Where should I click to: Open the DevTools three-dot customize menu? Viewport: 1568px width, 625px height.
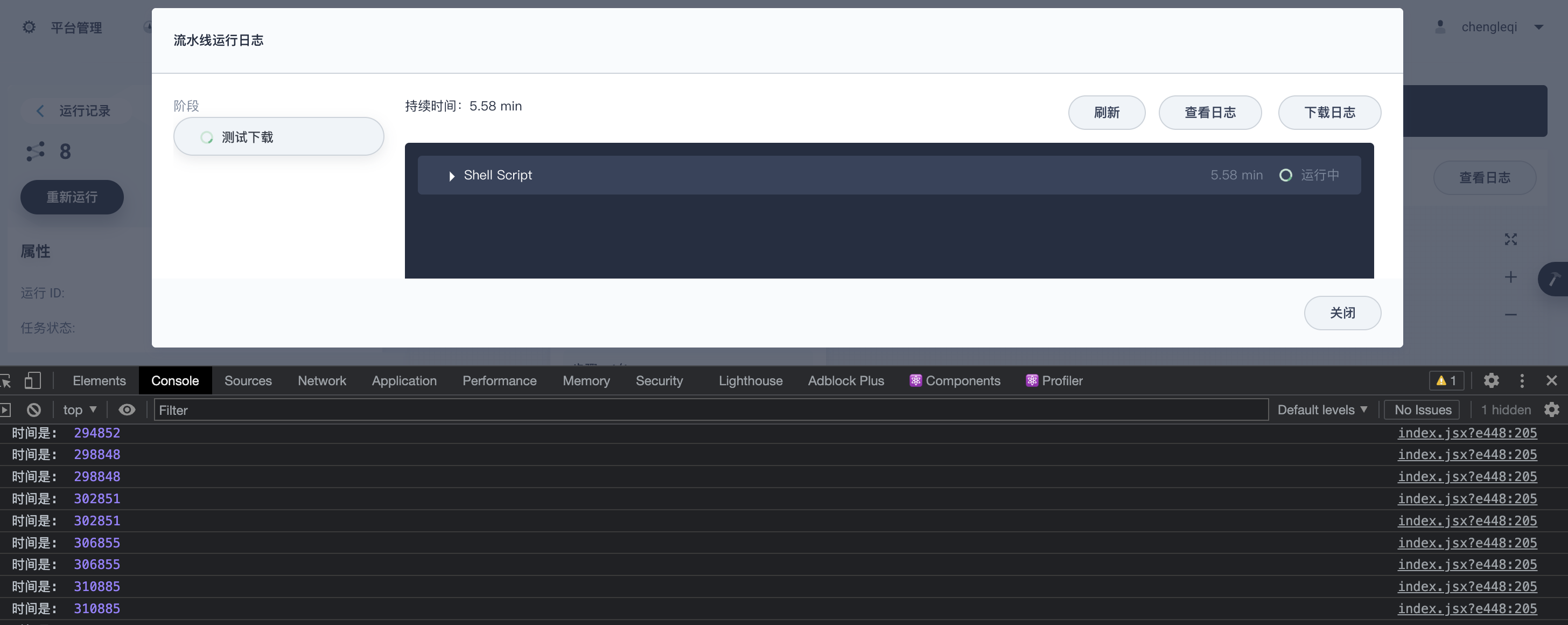pos(1522,381)
